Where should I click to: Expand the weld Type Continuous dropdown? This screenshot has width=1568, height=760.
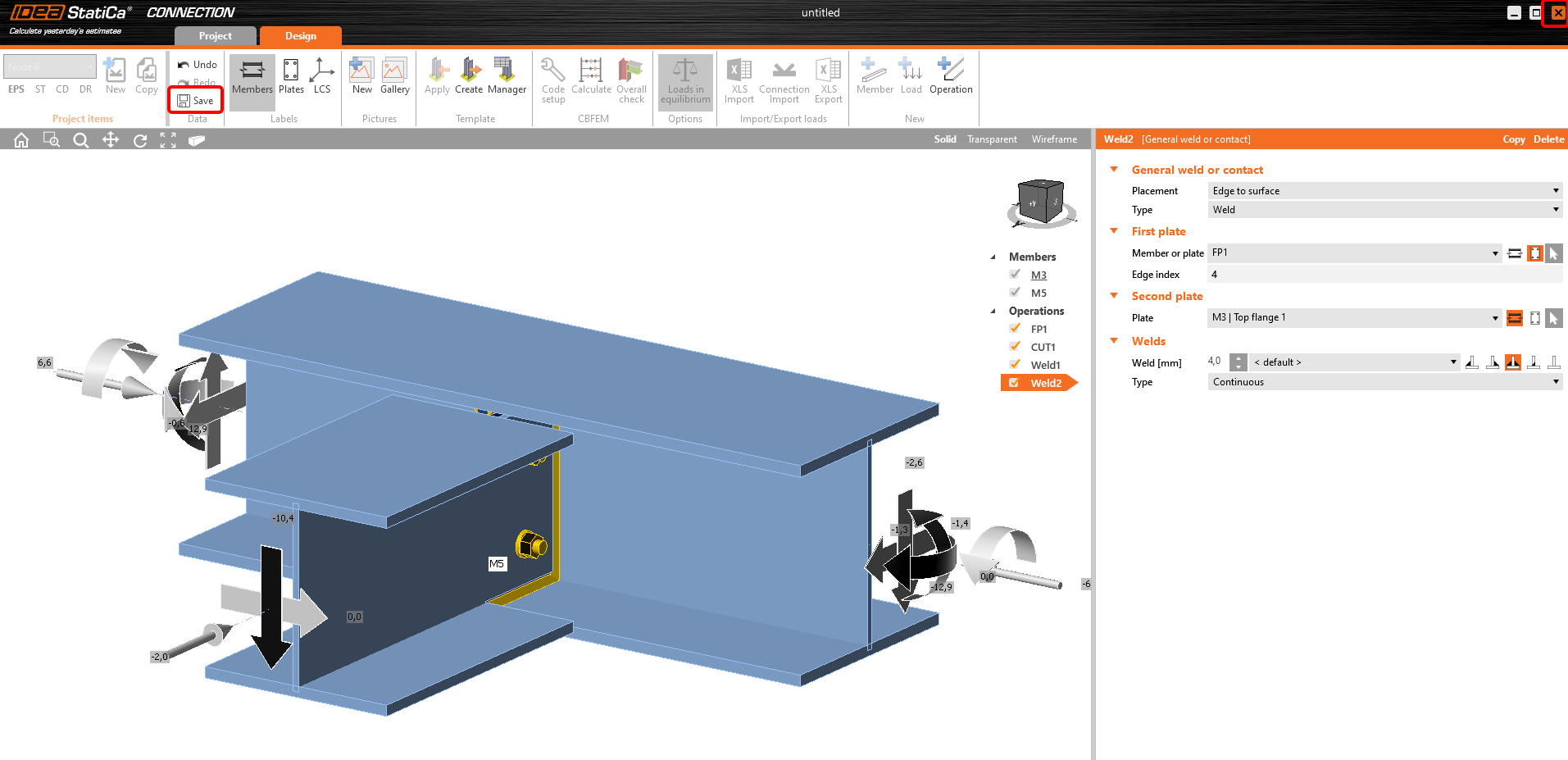1384,382
